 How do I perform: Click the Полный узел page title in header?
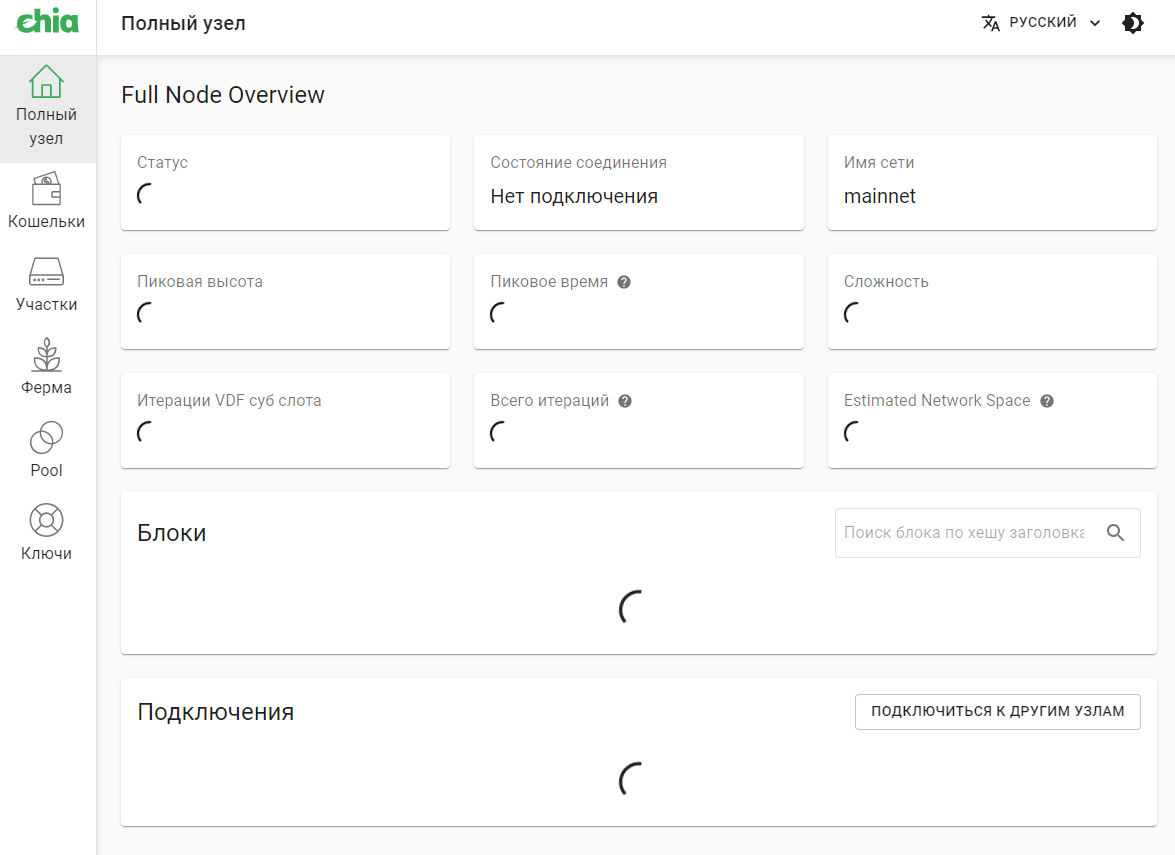tap(183, 23)
